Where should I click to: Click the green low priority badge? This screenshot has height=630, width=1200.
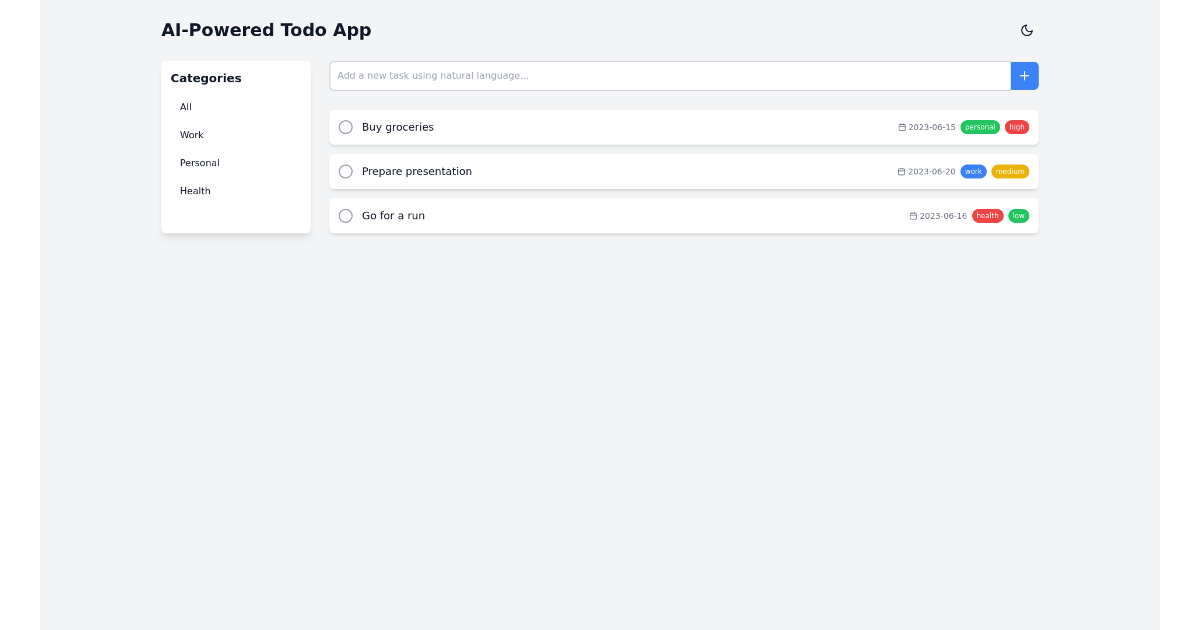coord(1018,215)
